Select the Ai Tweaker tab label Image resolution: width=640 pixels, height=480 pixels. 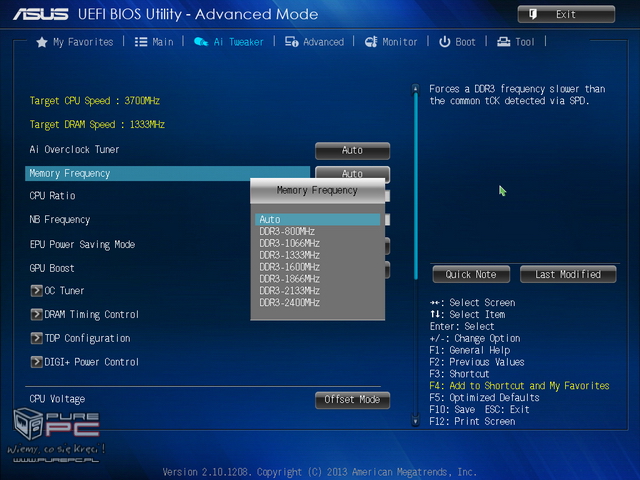pyautogui.click(x=238, y=42)
